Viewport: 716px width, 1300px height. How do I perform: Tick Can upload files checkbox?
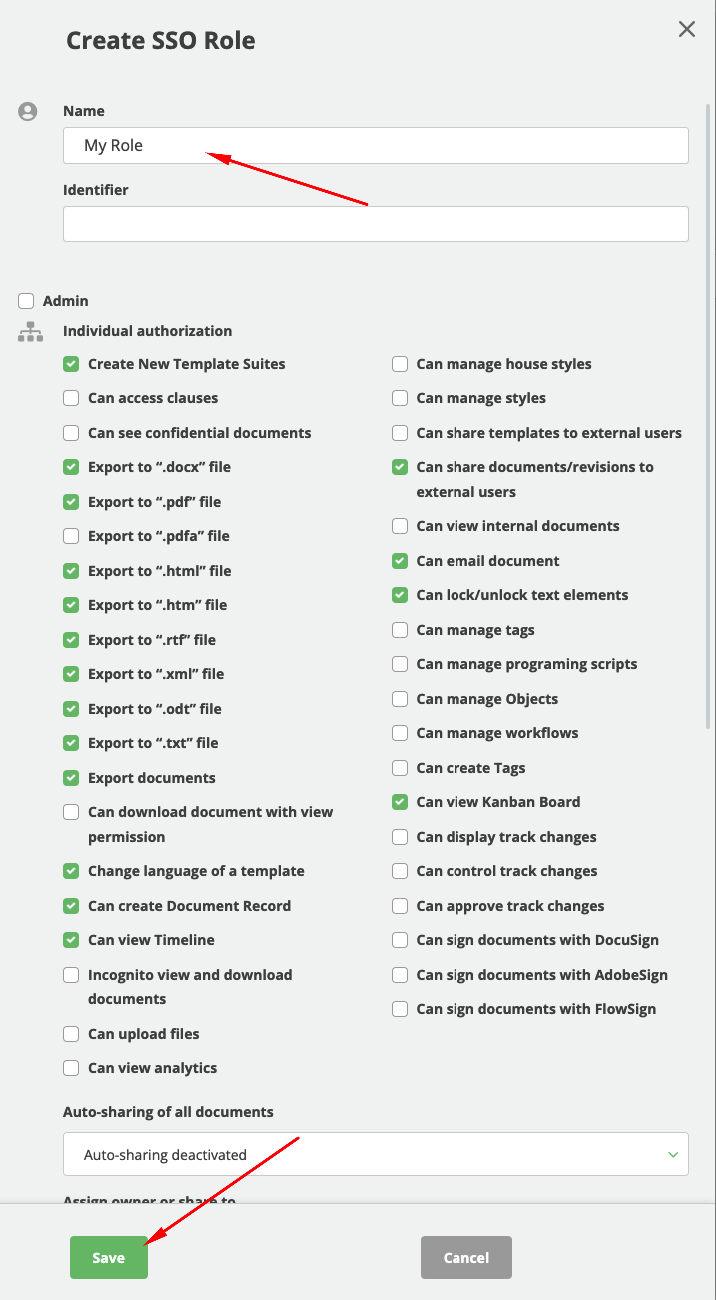click(71, 1034)
